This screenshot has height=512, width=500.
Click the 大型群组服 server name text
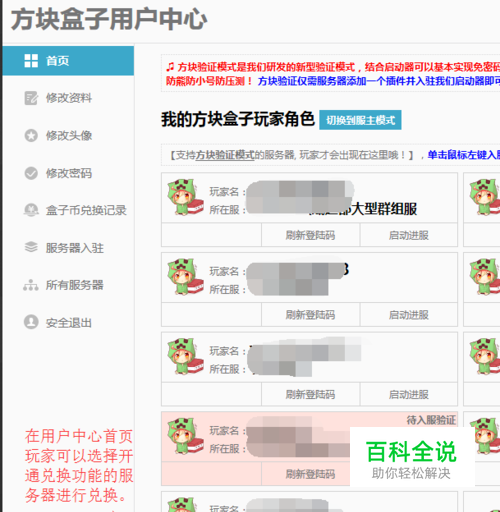[x=384, y=209]
